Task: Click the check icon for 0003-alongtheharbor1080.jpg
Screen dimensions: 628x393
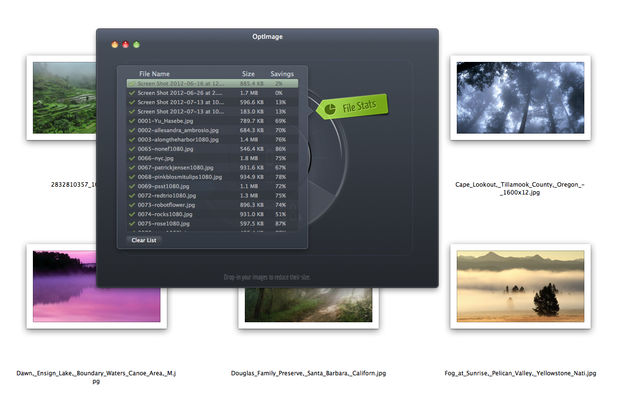Action: click(x=132, y=139)
